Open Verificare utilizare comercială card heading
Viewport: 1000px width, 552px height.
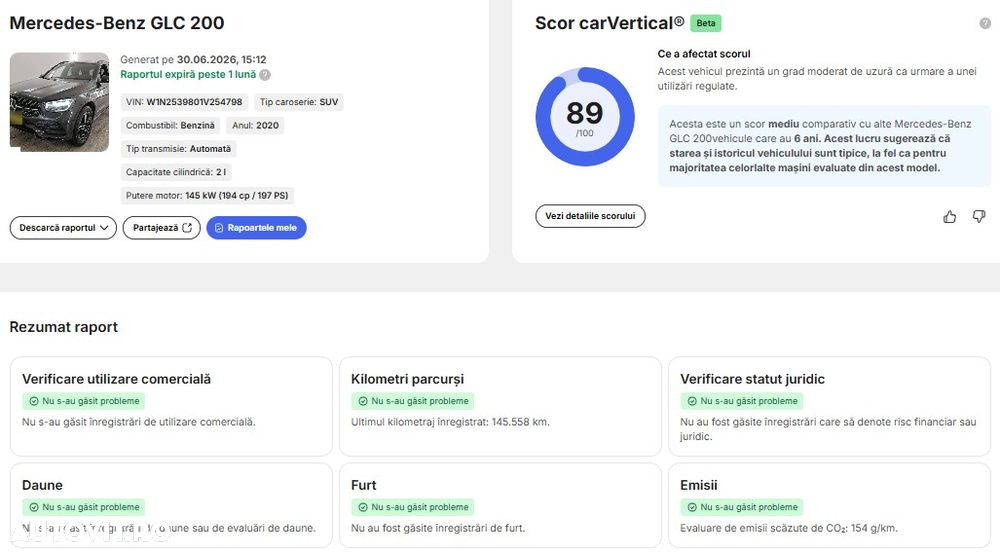coord(116,379)
